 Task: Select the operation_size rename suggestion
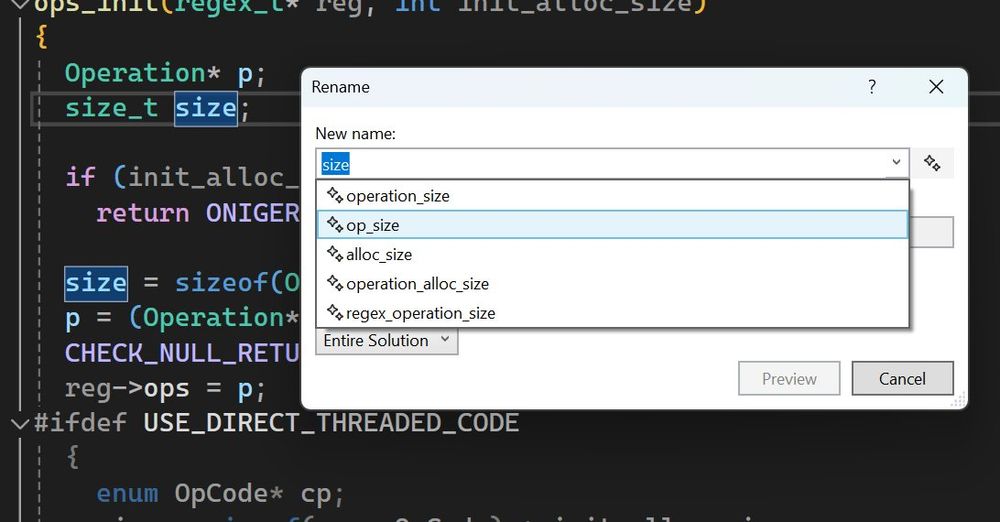(x=612, y=196)
